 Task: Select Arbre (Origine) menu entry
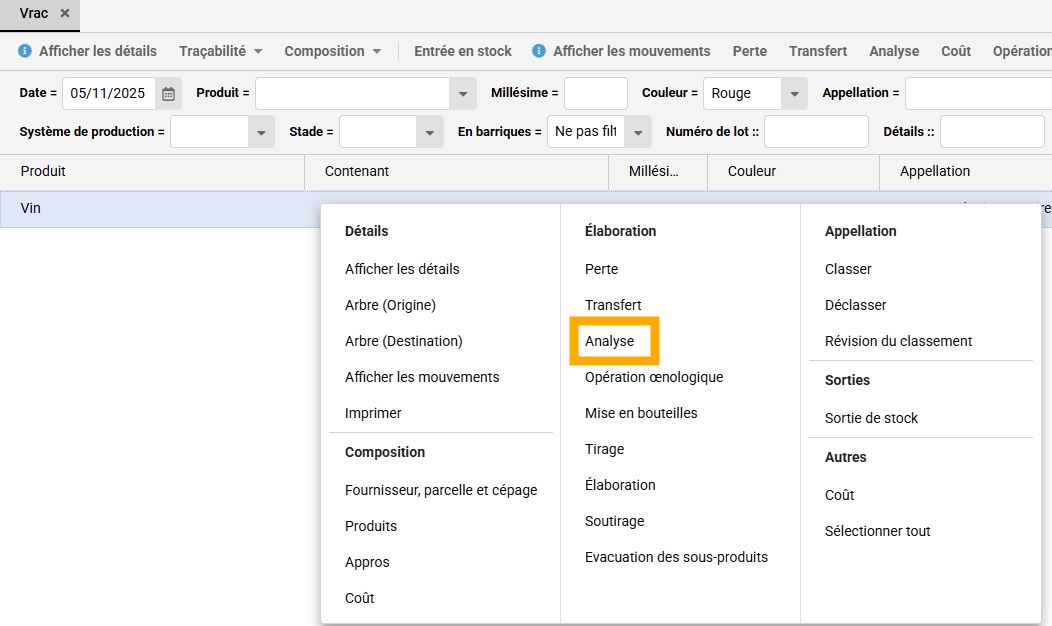[390, 305]
